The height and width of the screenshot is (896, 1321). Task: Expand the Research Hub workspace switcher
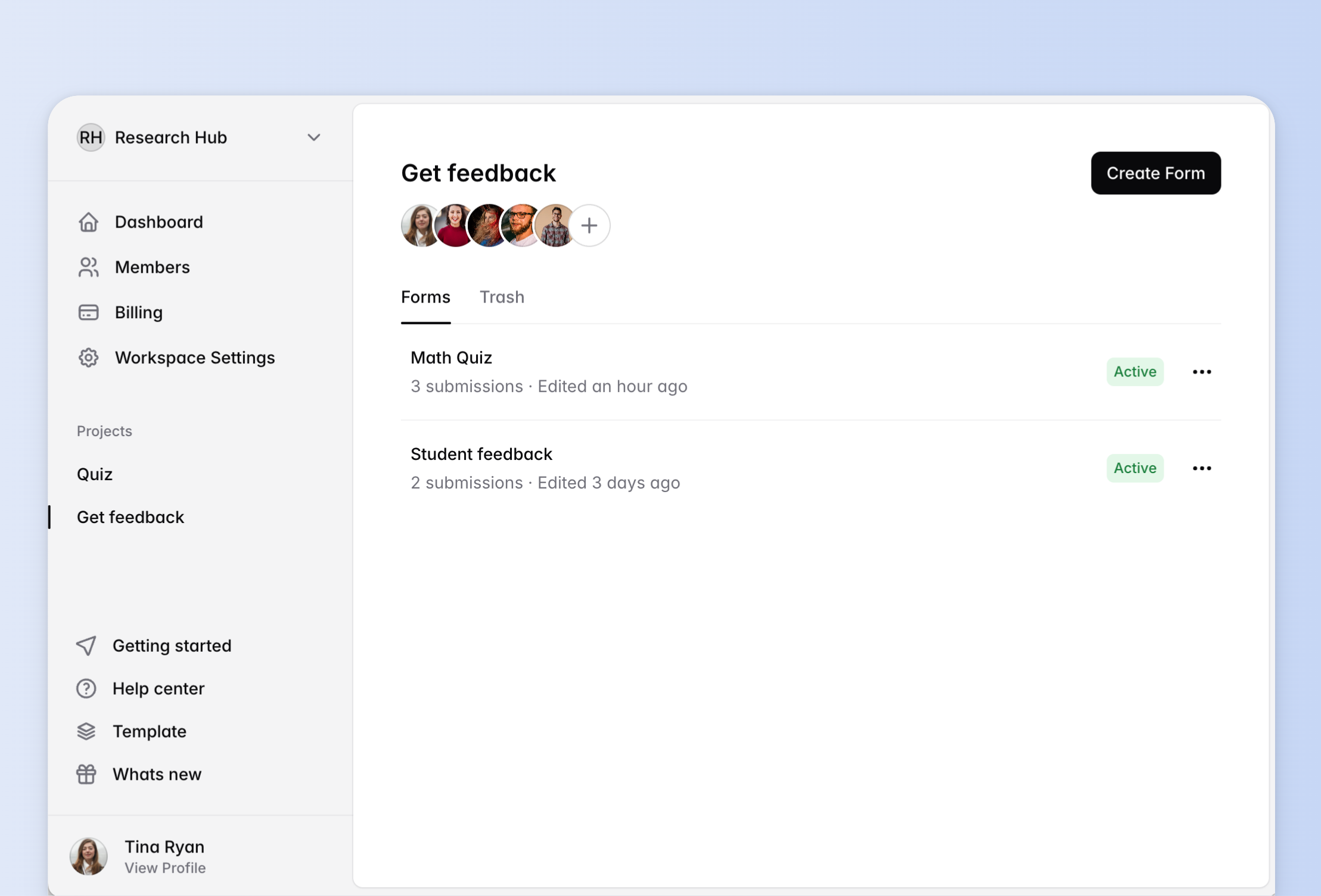(x=314, y=137)
